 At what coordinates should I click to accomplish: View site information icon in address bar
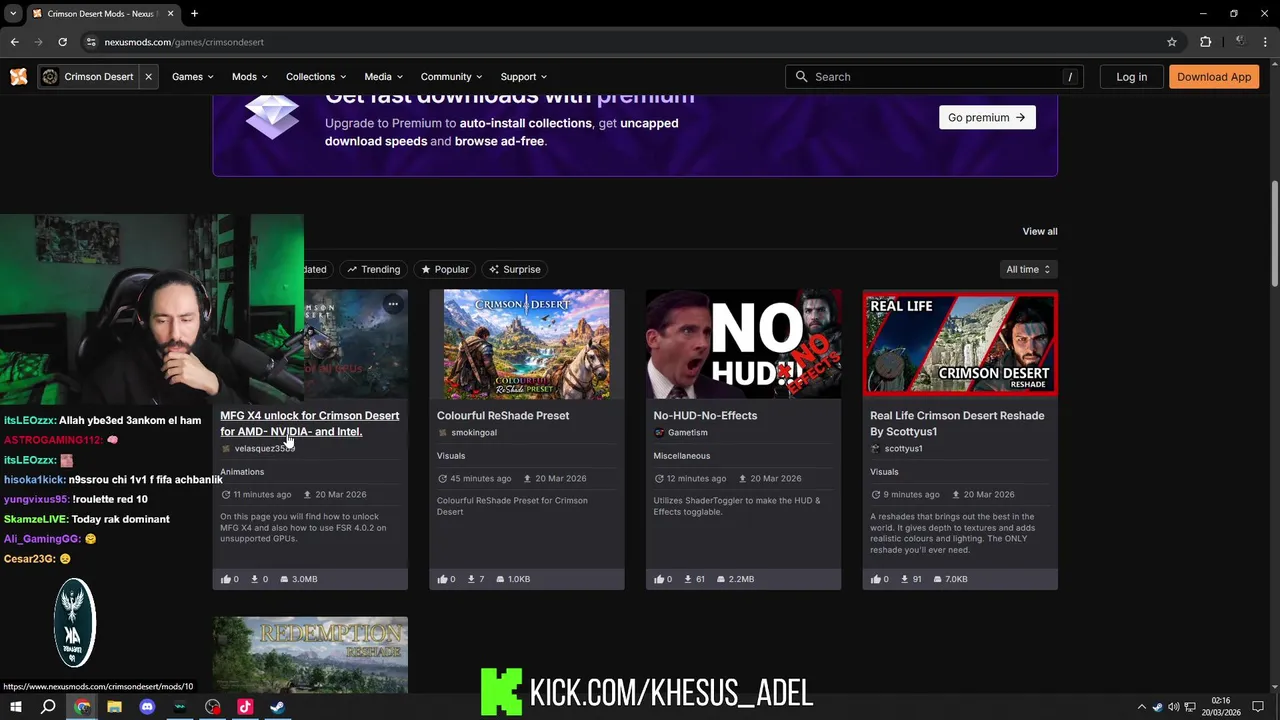point(90,42)
